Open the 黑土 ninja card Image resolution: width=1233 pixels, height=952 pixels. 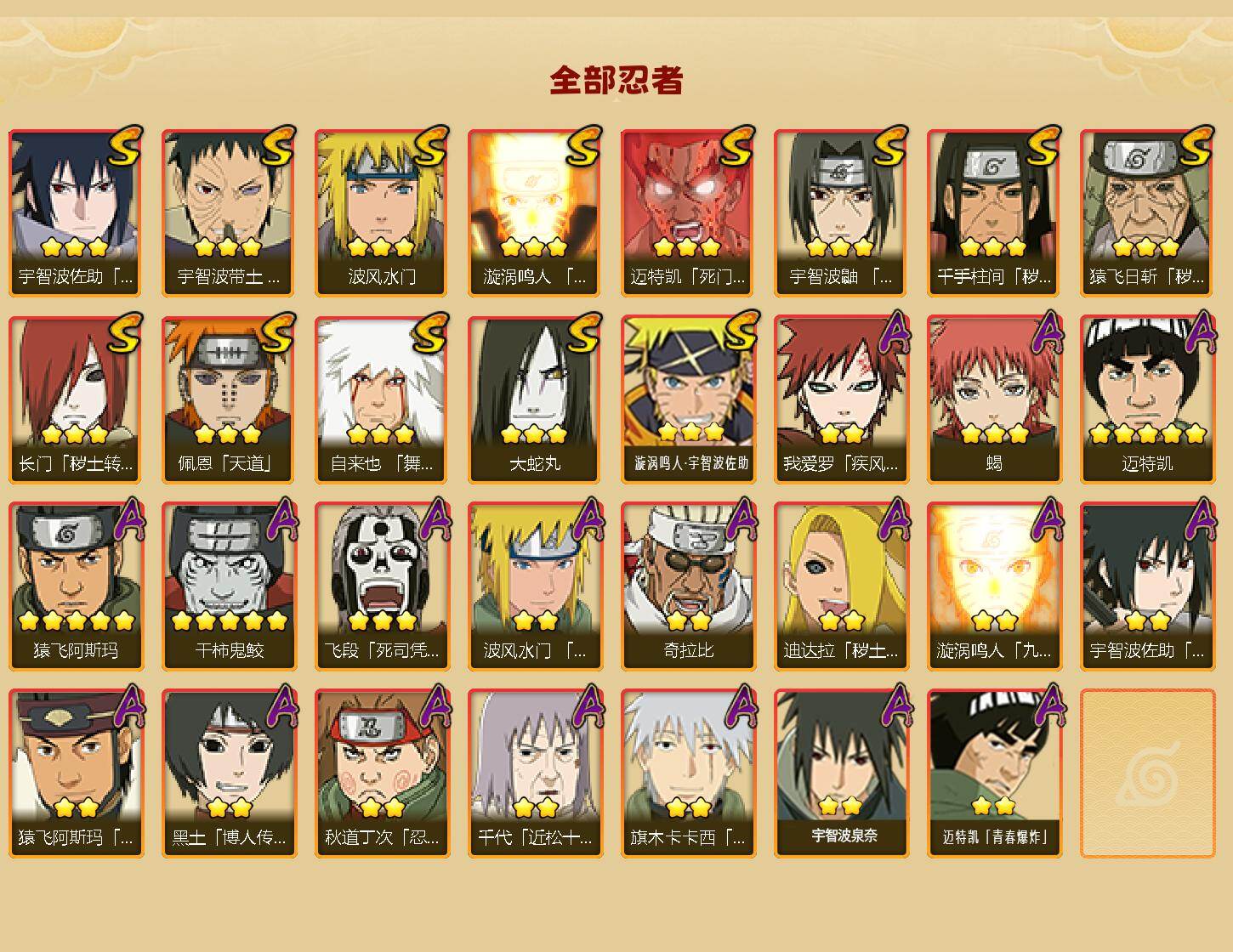(x=229, y=773)
